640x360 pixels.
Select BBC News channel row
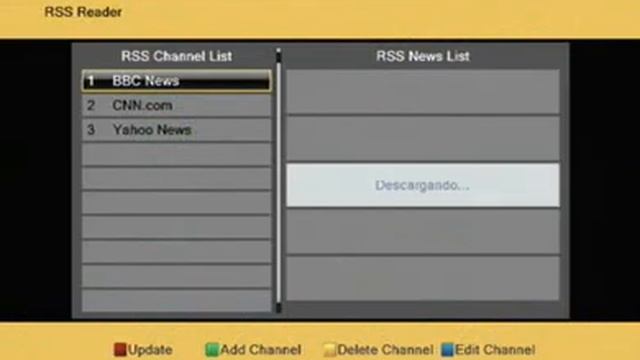pyautogui.click(x=176, y=81)
